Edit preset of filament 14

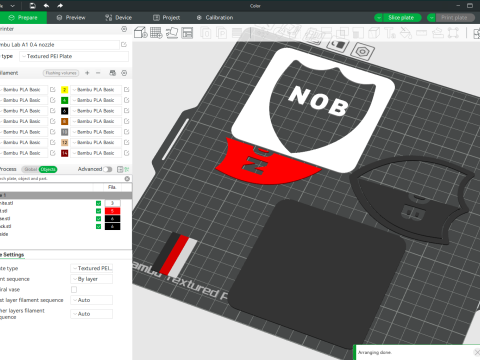tap(127, 153)
